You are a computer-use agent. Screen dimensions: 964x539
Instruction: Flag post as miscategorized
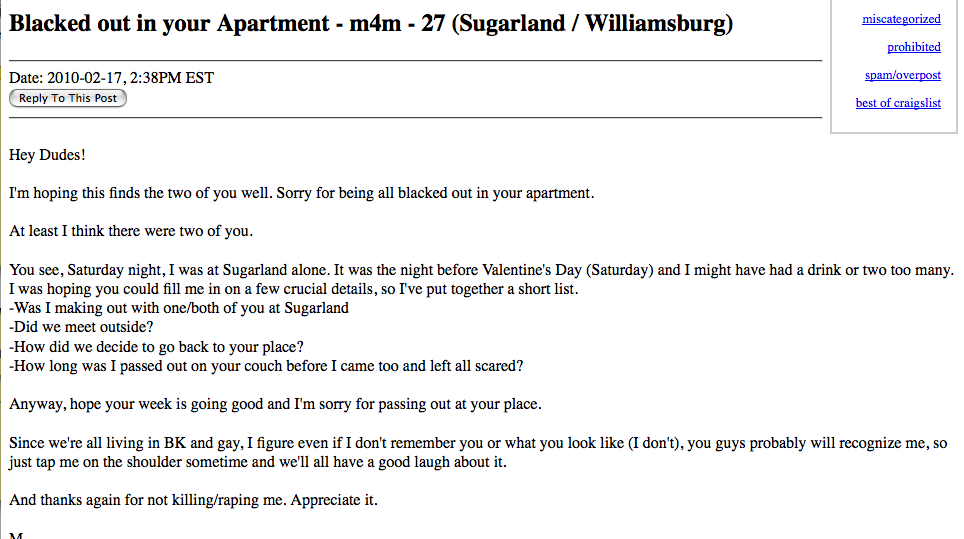pyautogui.click(x=901, y=19)
